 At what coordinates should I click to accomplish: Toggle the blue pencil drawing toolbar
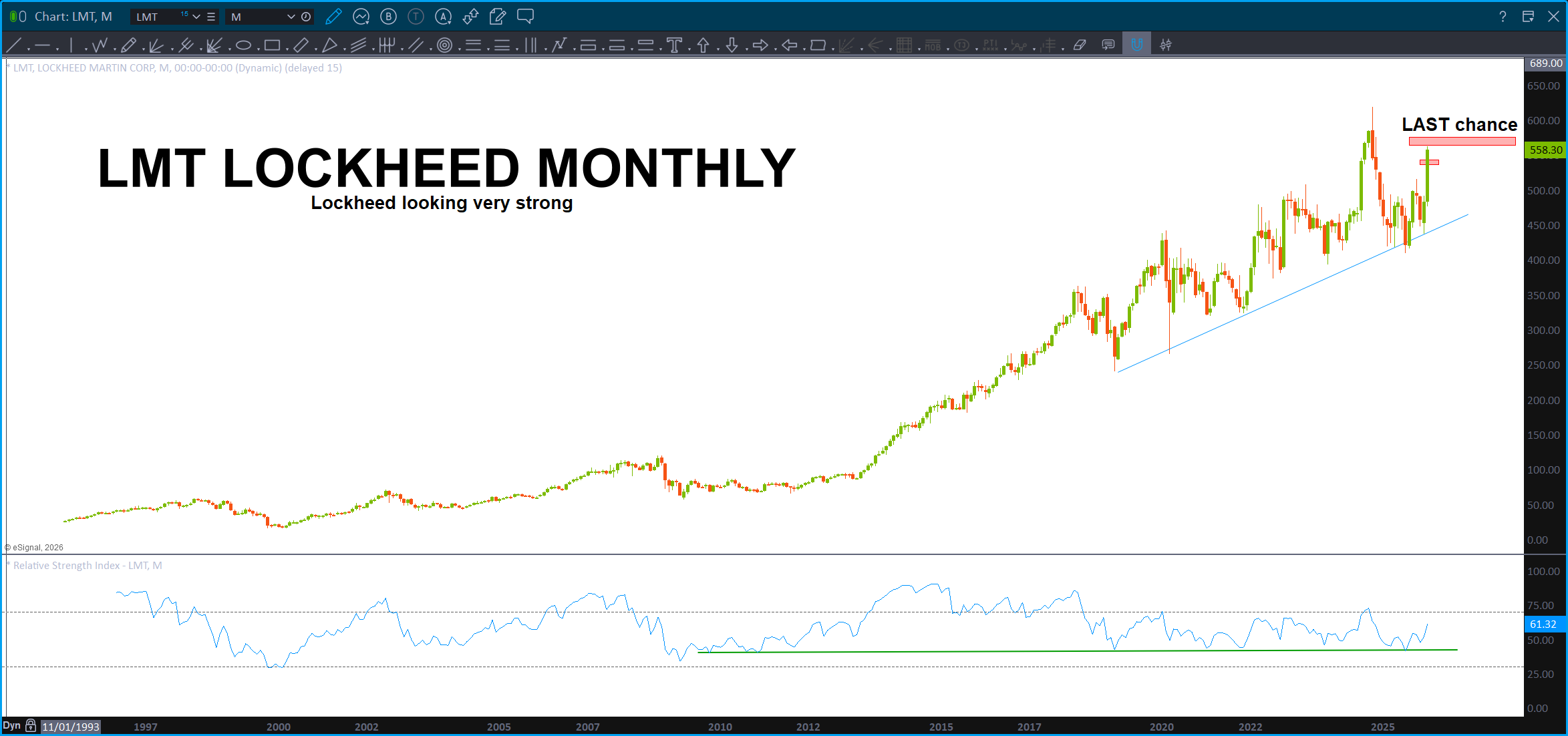click(333, 17)
